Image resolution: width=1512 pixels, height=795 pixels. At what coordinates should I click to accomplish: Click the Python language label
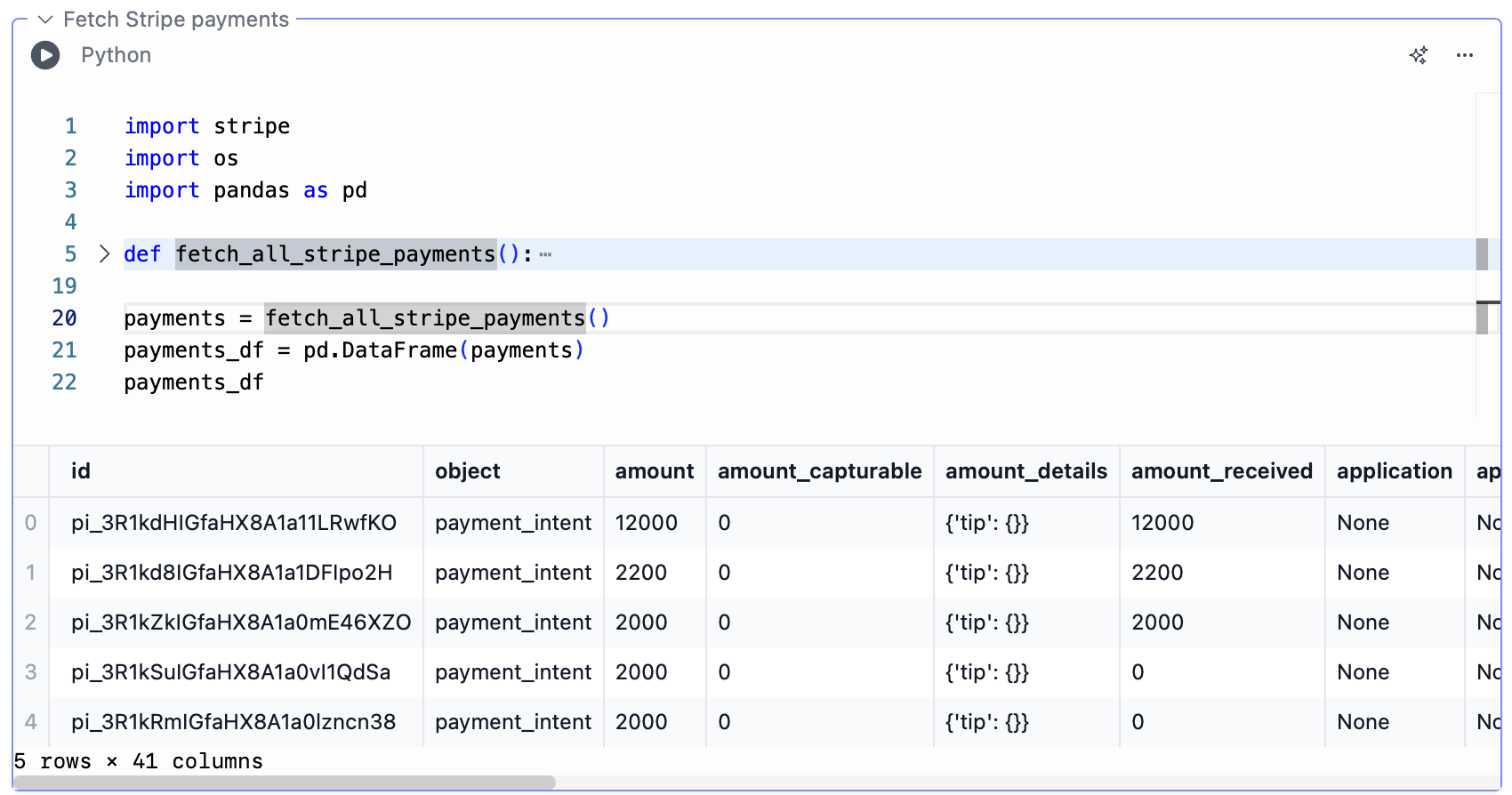[116, 55]
